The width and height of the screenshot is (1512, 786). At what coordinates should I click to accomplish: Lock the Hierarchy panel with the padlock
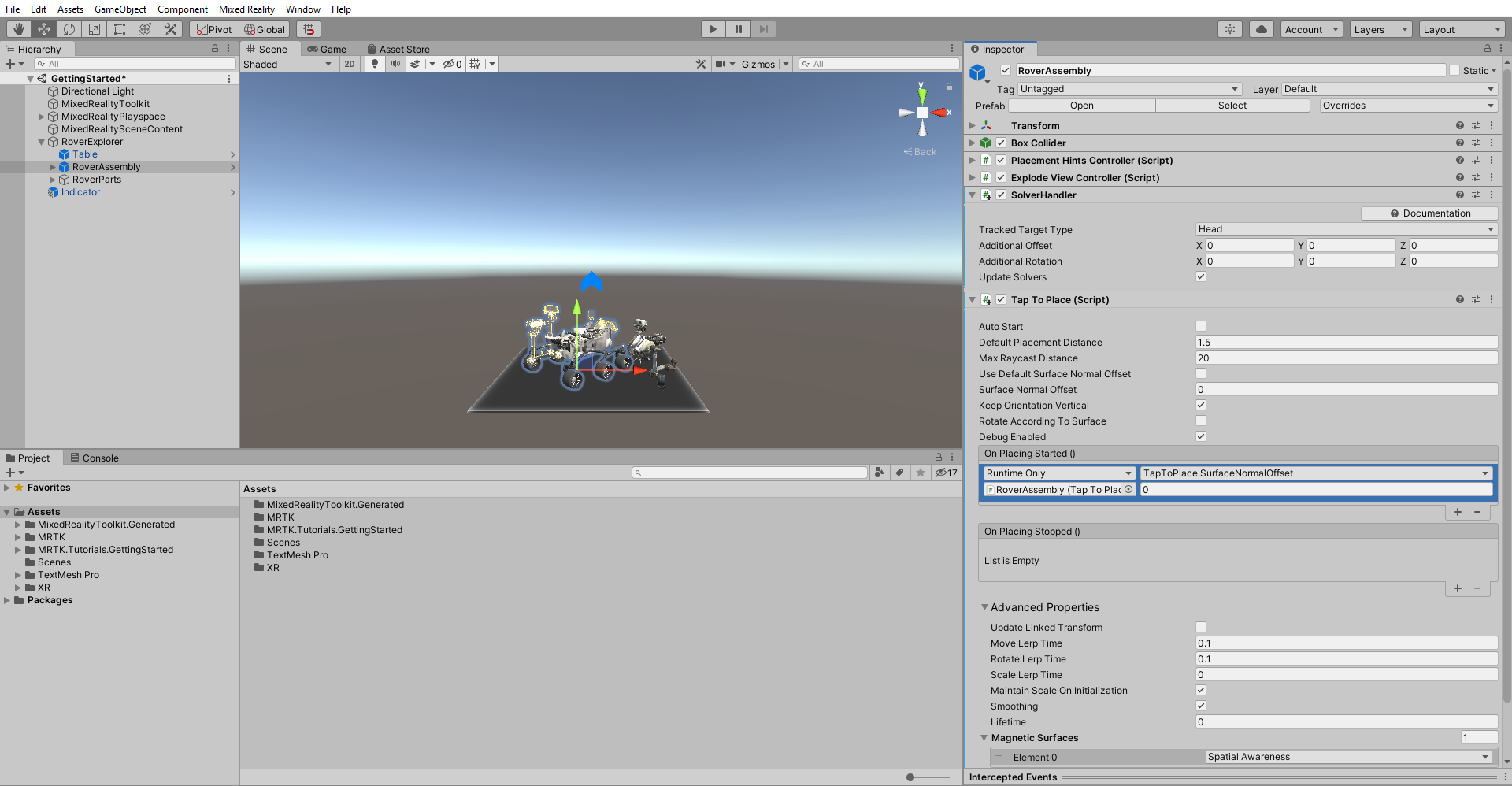pyautogui.click(x=215, y=49)
